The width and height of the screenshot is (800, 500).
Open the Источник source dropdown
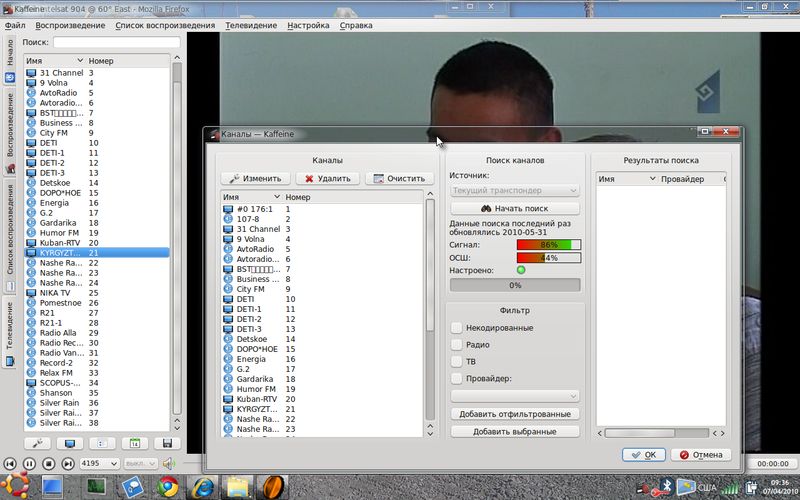pyautogui.click(x=514, y=190)
